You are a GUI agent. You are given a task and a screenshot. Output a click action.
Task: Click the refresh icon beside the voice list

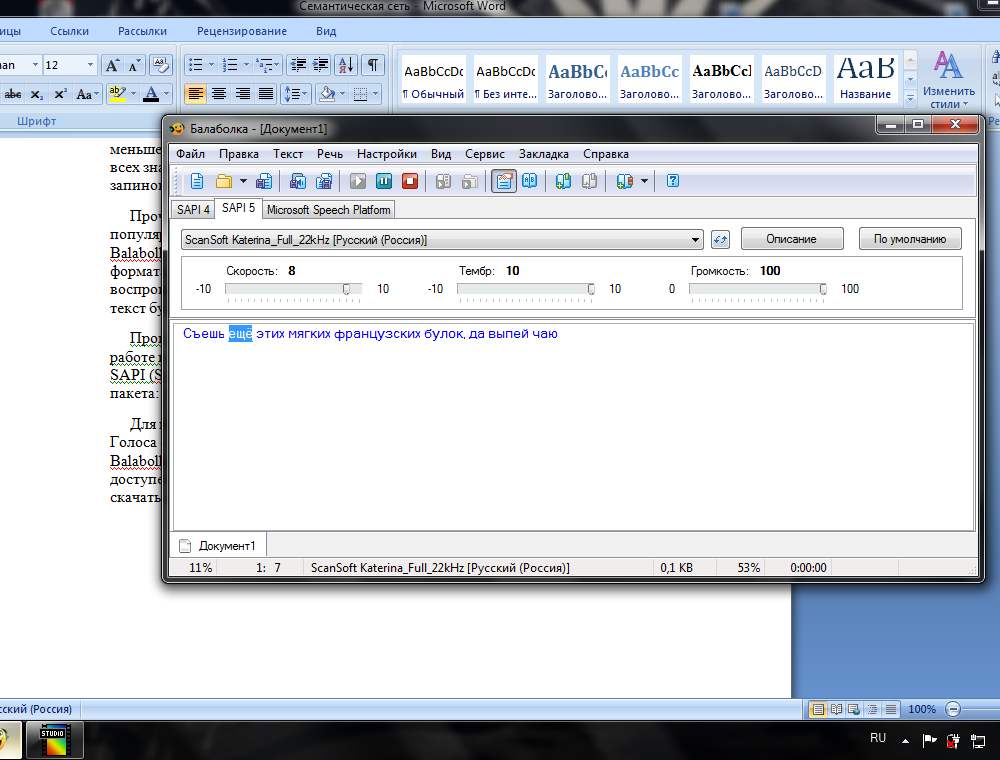click(x=721, y=239)
